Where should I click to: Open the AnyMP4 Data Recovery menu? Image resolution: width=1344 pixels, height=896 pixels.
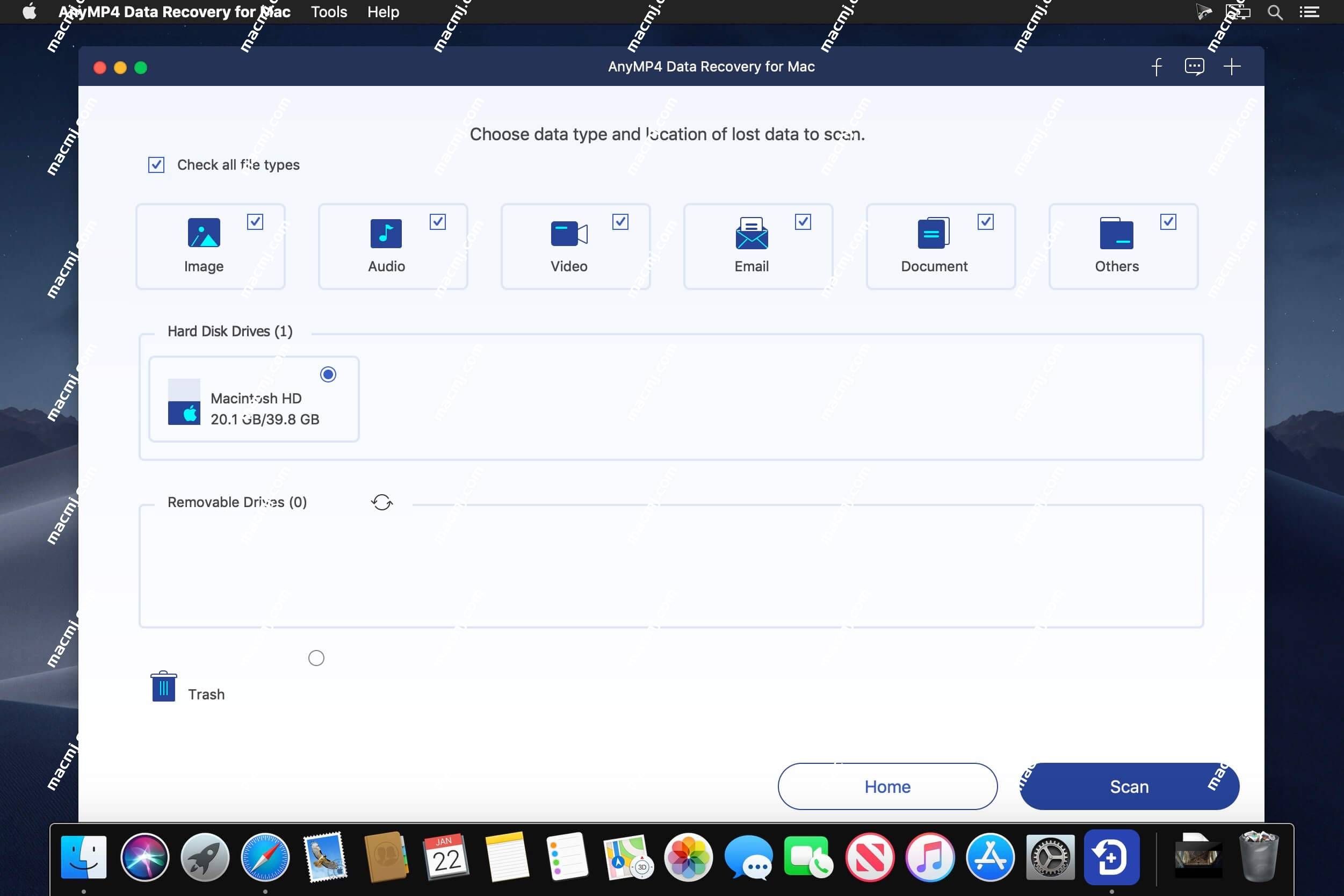point(174,11)
